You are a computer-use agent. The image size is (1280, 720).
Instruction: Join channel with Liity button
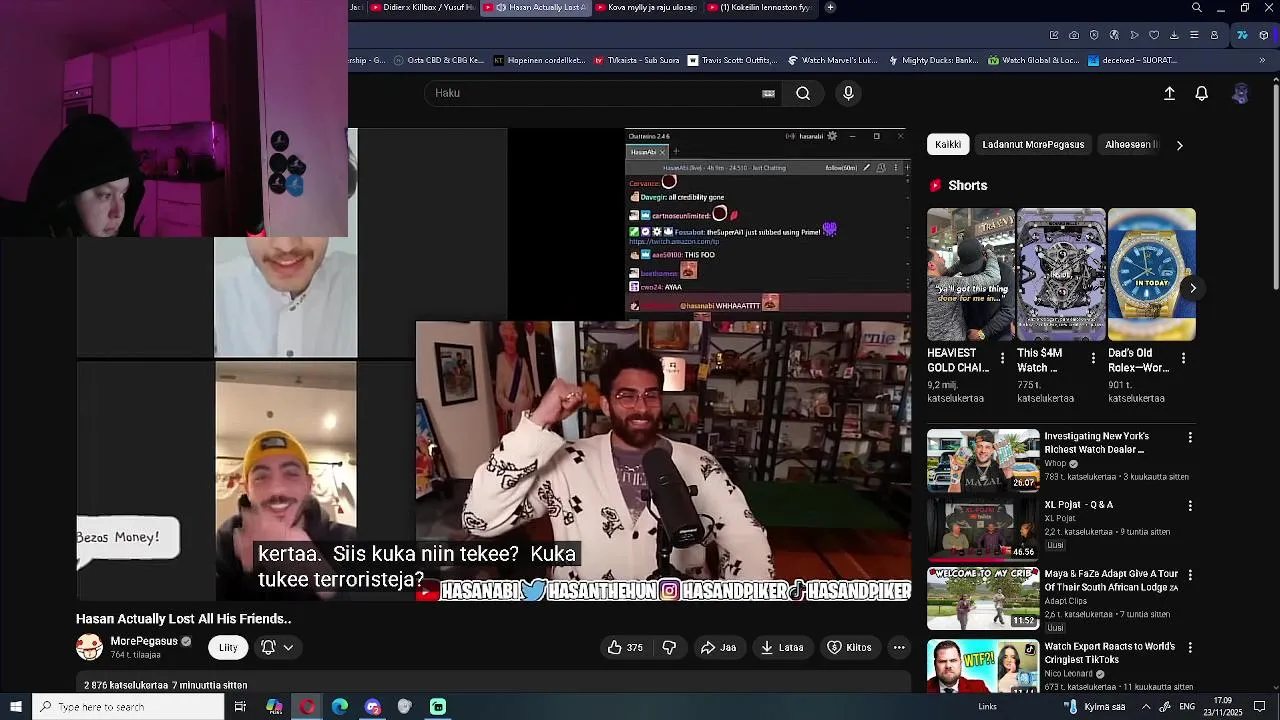tap(228, 647)
